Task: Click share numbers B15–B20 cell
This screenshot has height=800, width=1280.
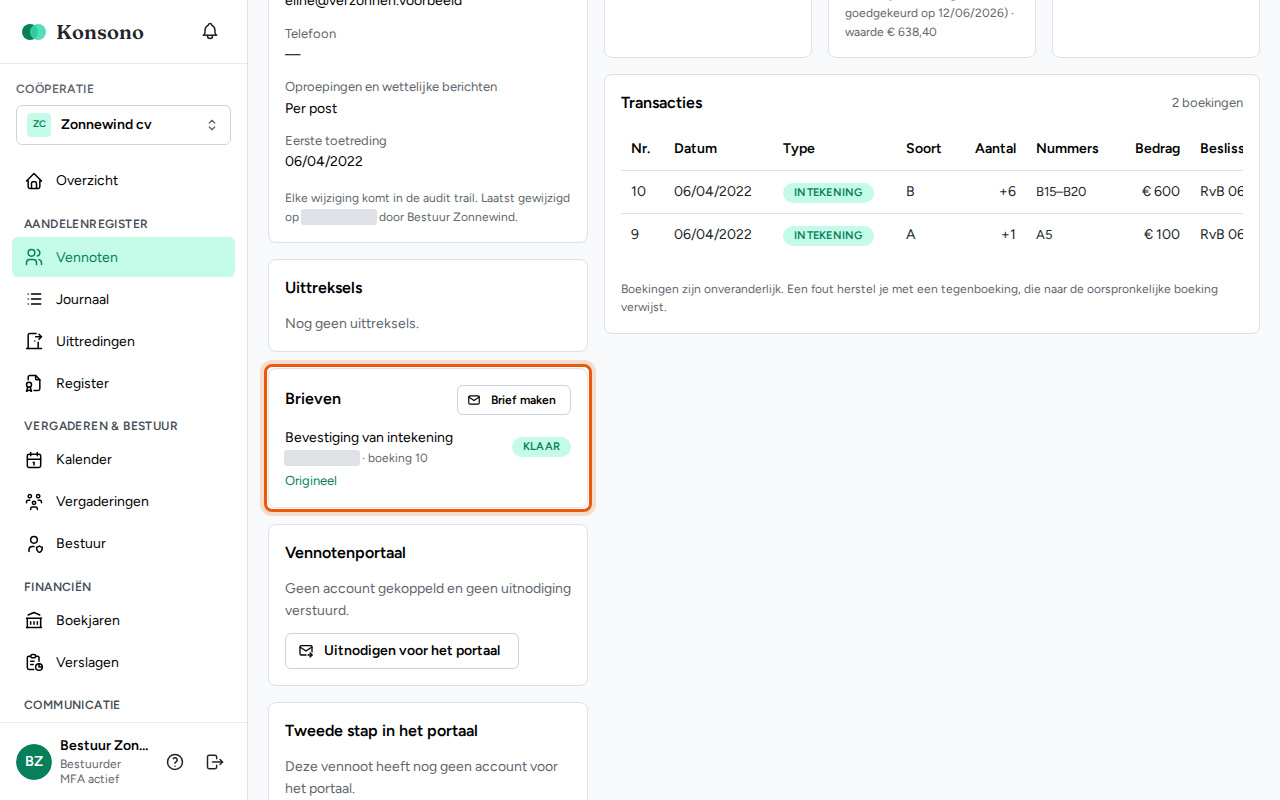Action: (x=1061, y=192)
